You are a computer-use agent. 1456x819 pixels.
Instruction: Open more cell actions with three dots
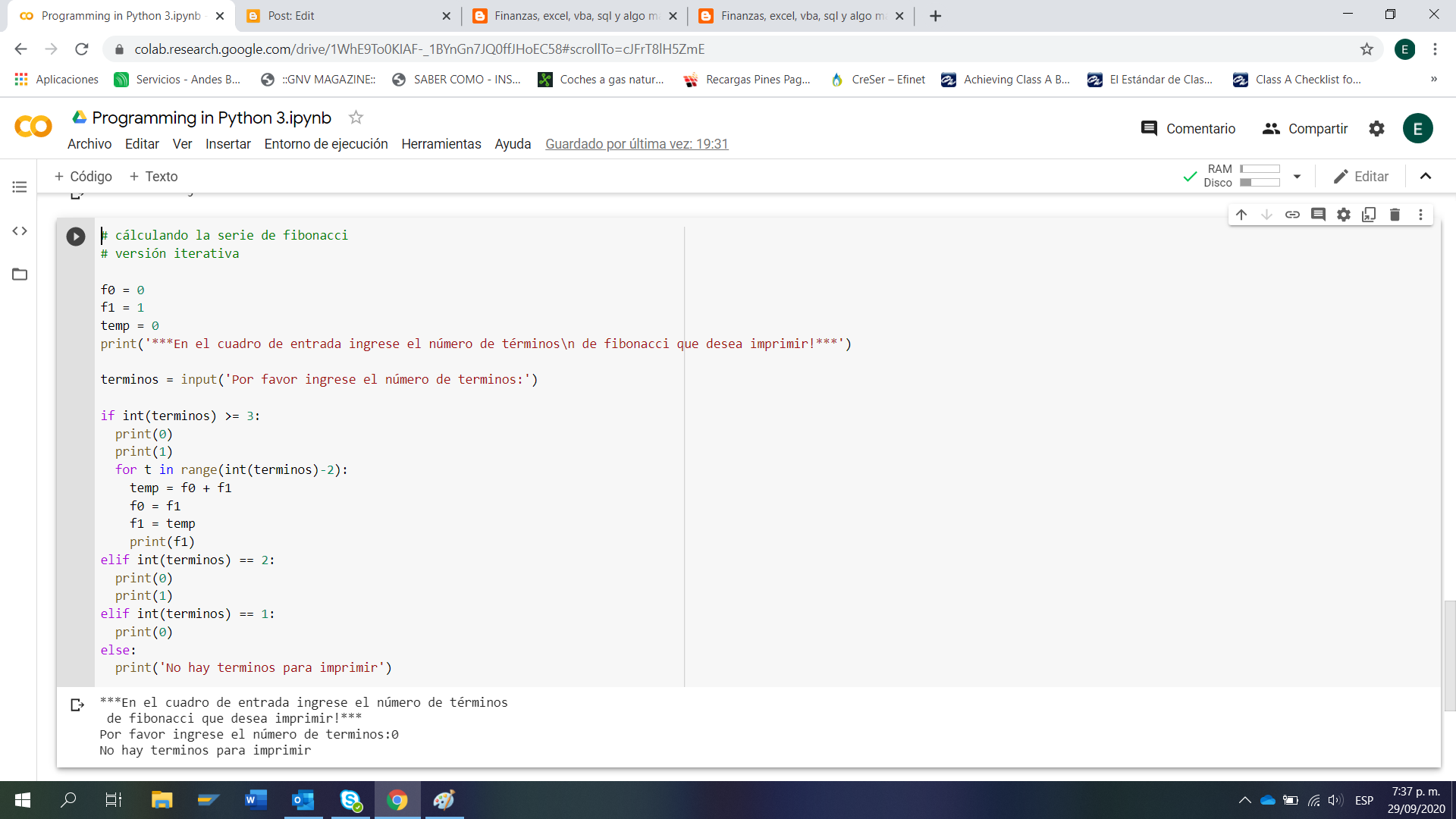[1421, 215]
